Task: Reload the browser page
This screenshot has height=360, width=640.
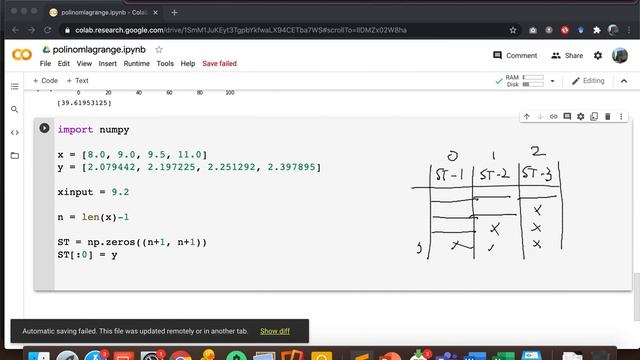Action: coord(47,30)
